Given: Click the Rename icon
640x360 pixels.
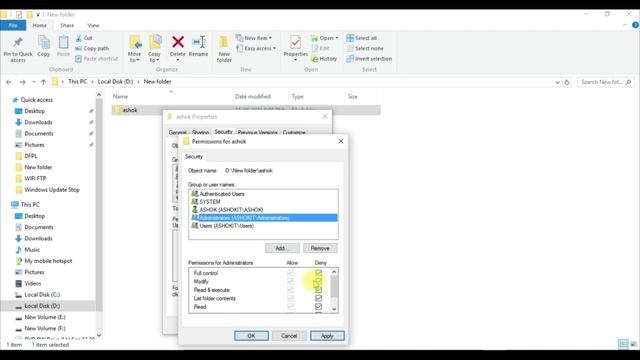Looking at the screenshot, I should click(x=199, y=42).
